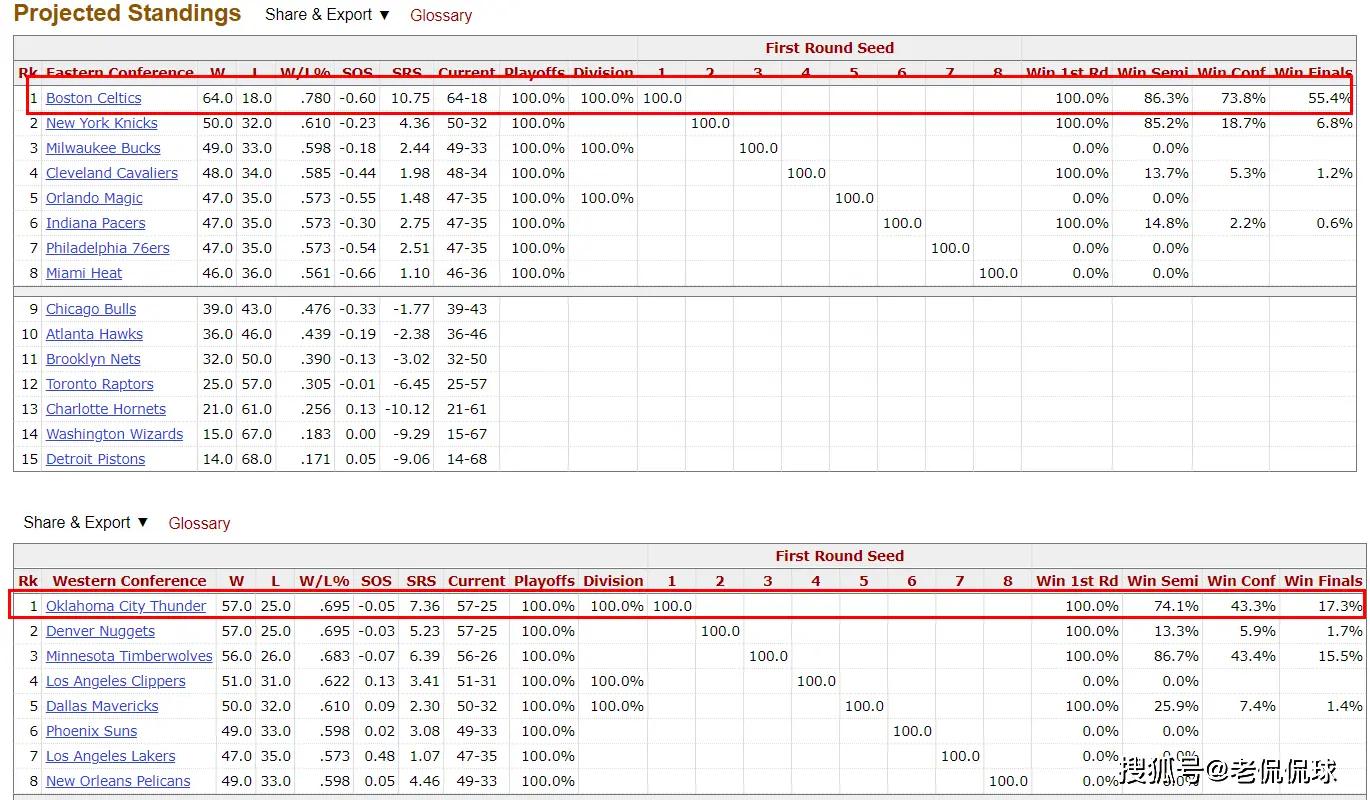
Task: Select Hornets SRS value -10.12
Action: (x=408, y=409)
